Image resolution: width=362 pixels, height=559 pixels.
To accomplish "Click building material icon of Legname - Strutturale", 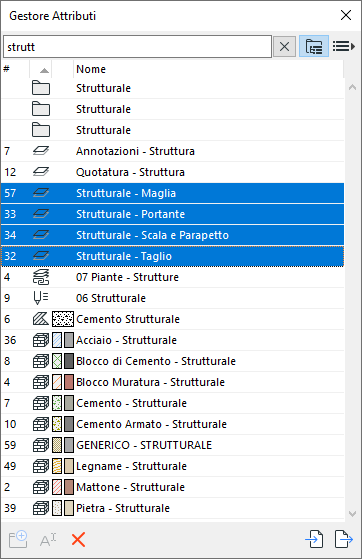I will point(41,466).
